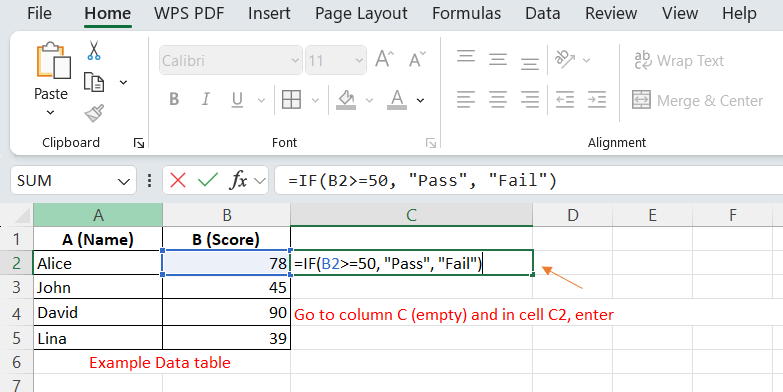The height and width of the screenshot is (392, 783).
Task: Click the Font Color A icon
Action: (397, 99)
